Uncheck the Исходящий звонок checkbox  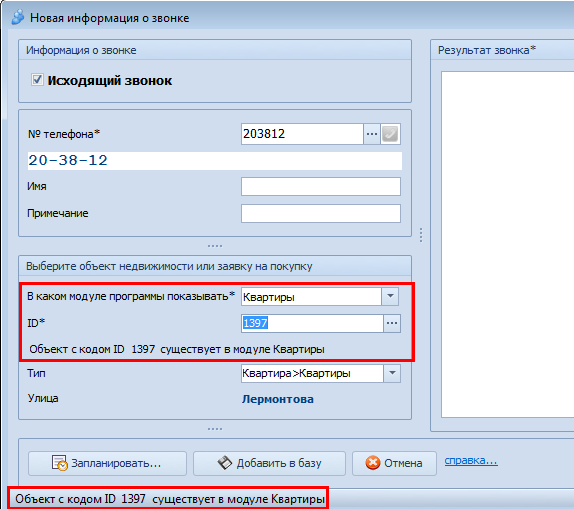pyautogui.click(x=37, y=80)
